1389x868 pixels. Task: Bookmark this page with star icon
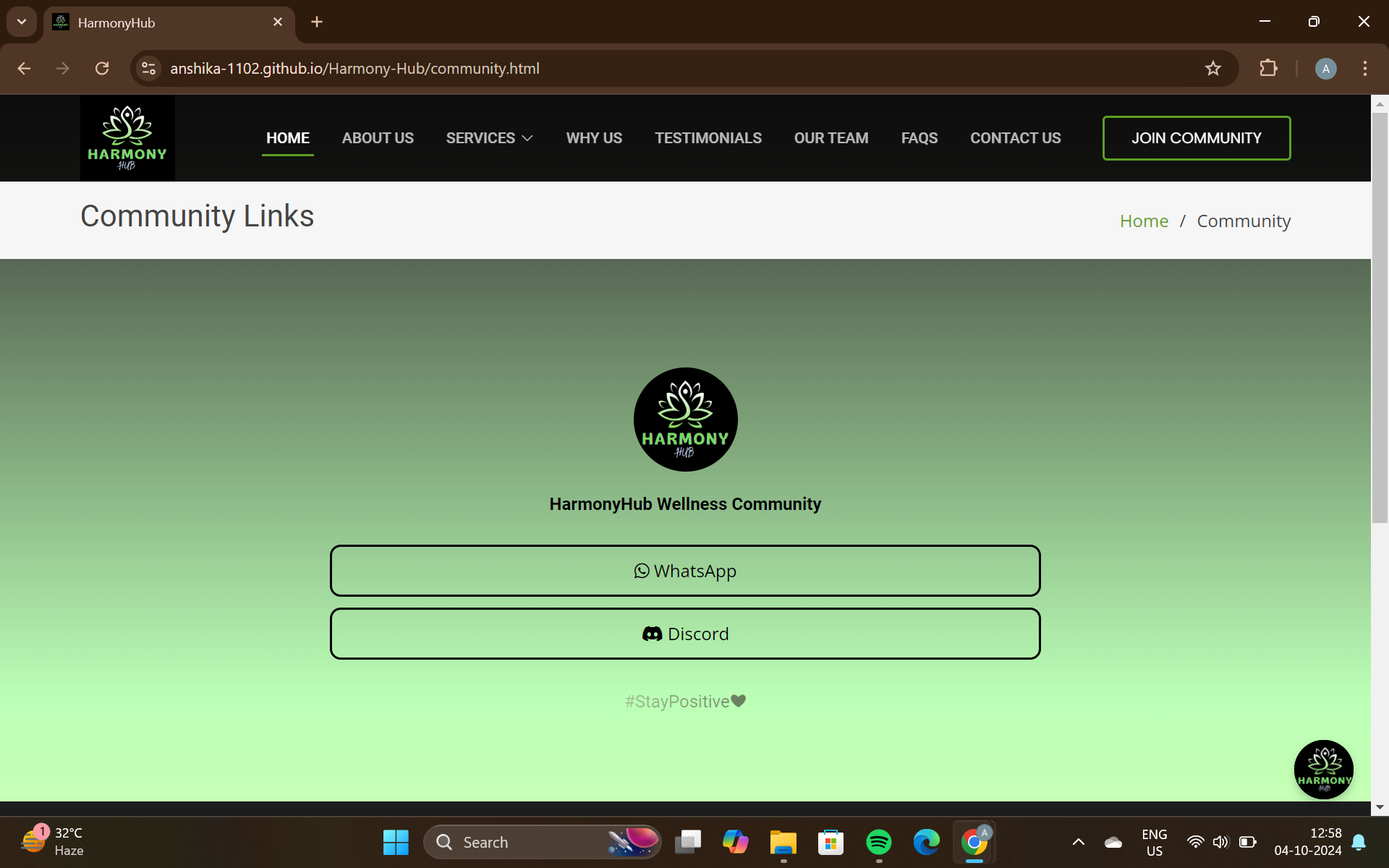coord(1212,69)
